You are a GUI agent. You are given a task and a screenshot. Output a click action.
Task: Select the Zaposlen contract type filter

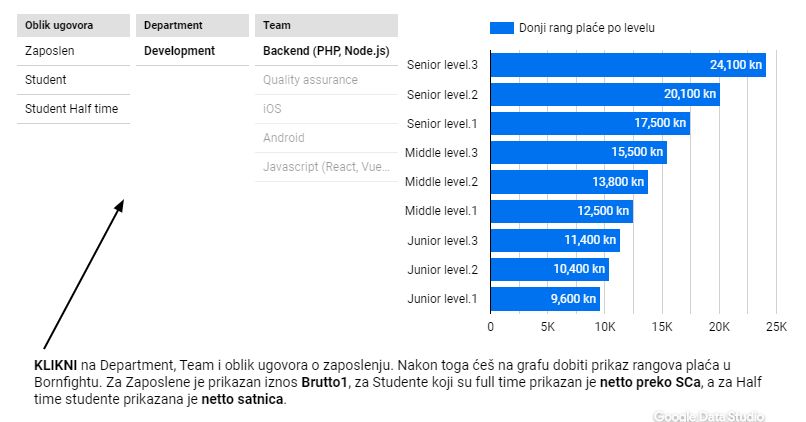coord(73,51)
